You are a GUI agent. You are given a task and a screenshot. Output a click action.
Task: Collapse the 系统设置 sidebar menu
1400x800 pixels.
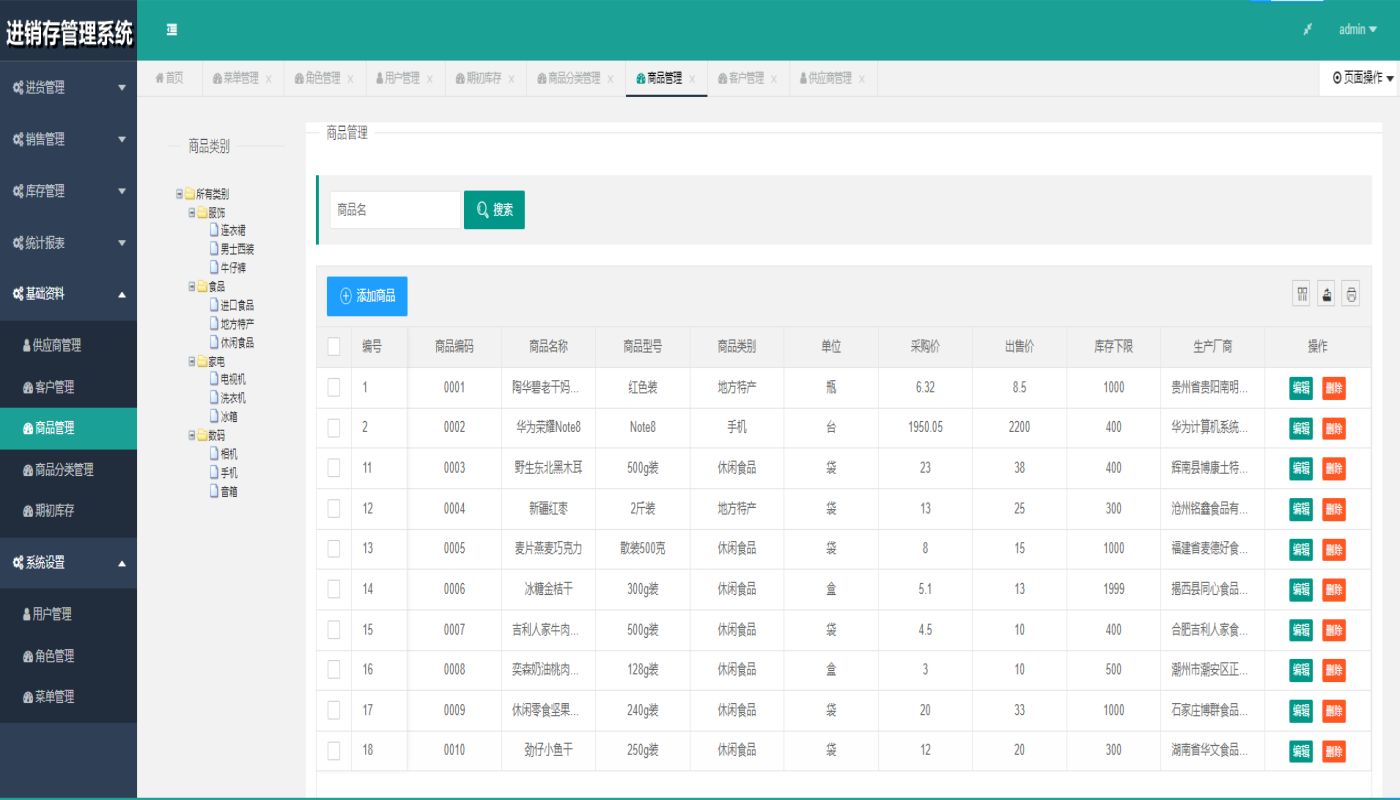pos(68,563)
